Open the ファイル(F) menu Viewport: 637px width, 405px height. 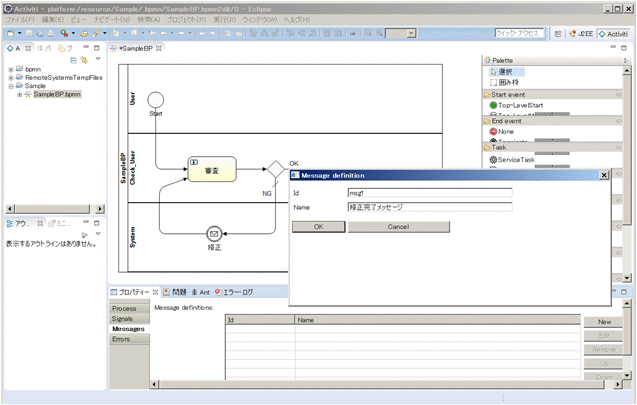coord(19,20)
